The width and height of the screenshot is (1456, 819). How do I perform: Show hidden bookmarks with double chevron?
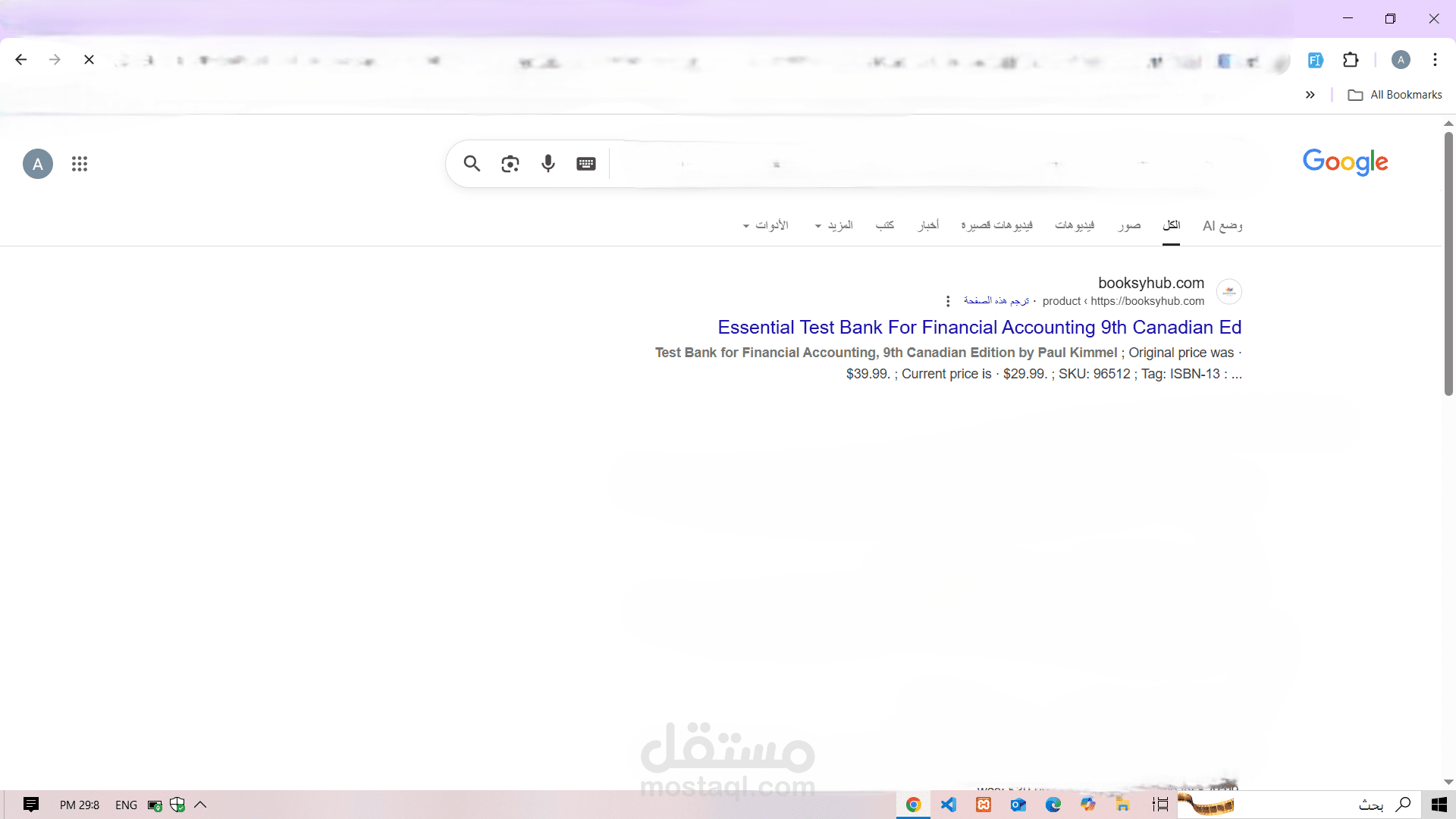(x=1310, y=95)
